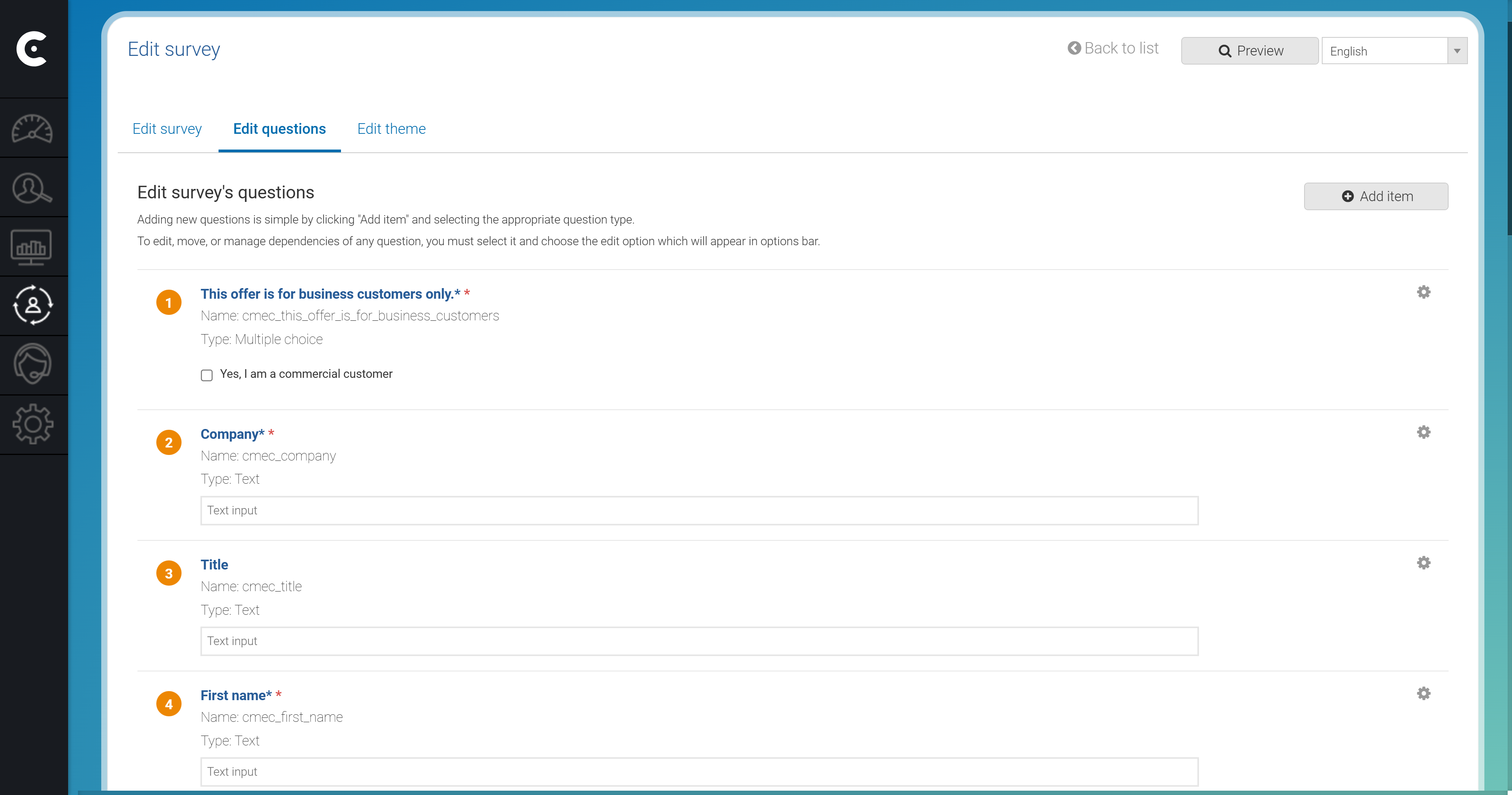The width and height of the screenshot is (1512, 795).
Task: Open the reports monitor icon in sidebar
Action: [33, 246]
